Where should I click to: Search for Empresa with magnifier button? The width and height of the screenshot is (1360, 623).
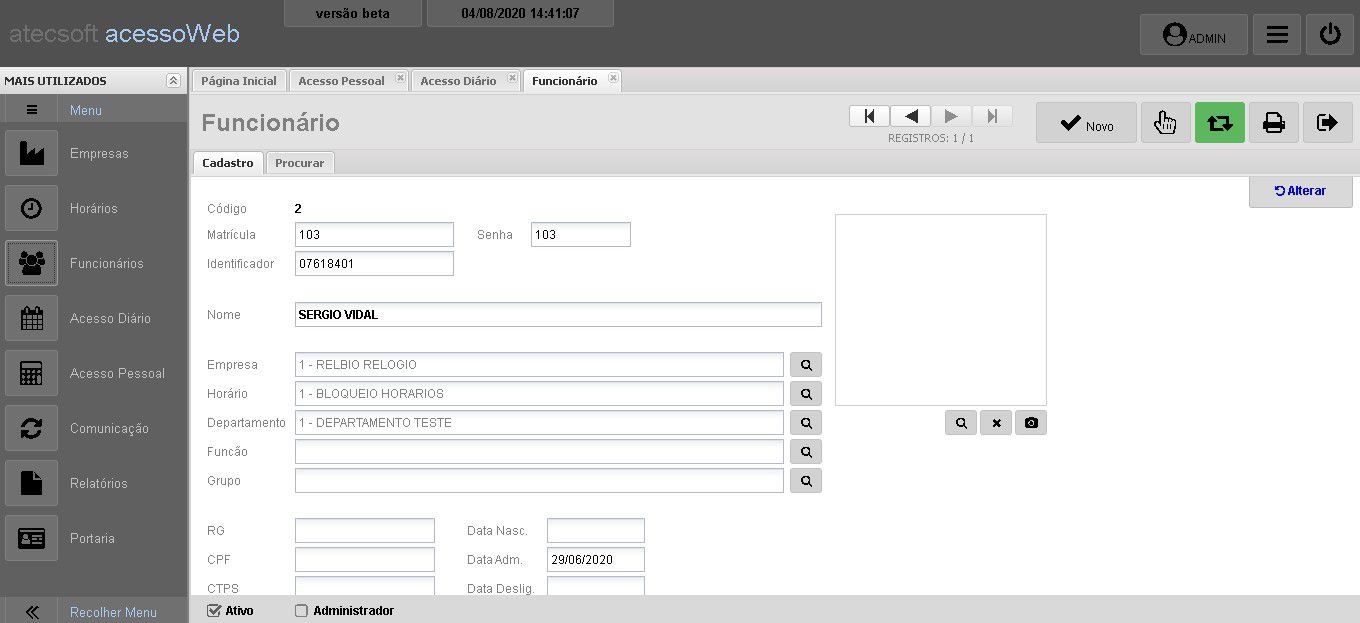click(806, 365)
